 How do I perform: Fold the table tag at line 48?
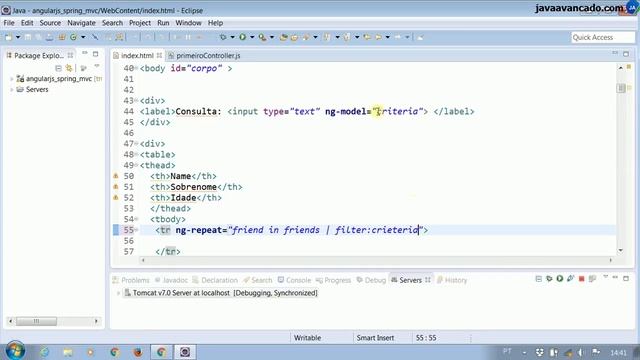(x=136, y=154)
